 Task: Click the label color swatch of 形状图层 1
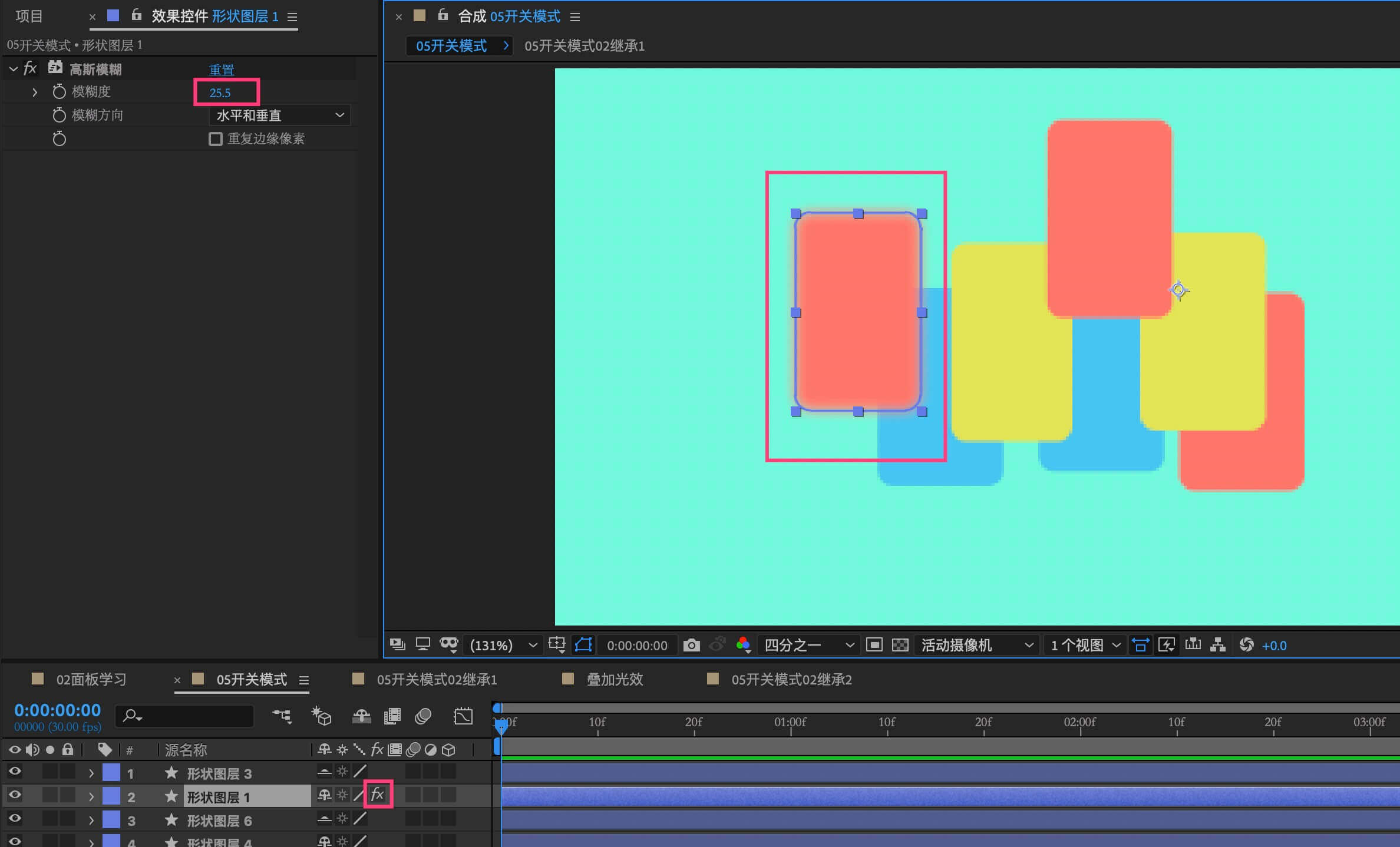pos(111,796)
